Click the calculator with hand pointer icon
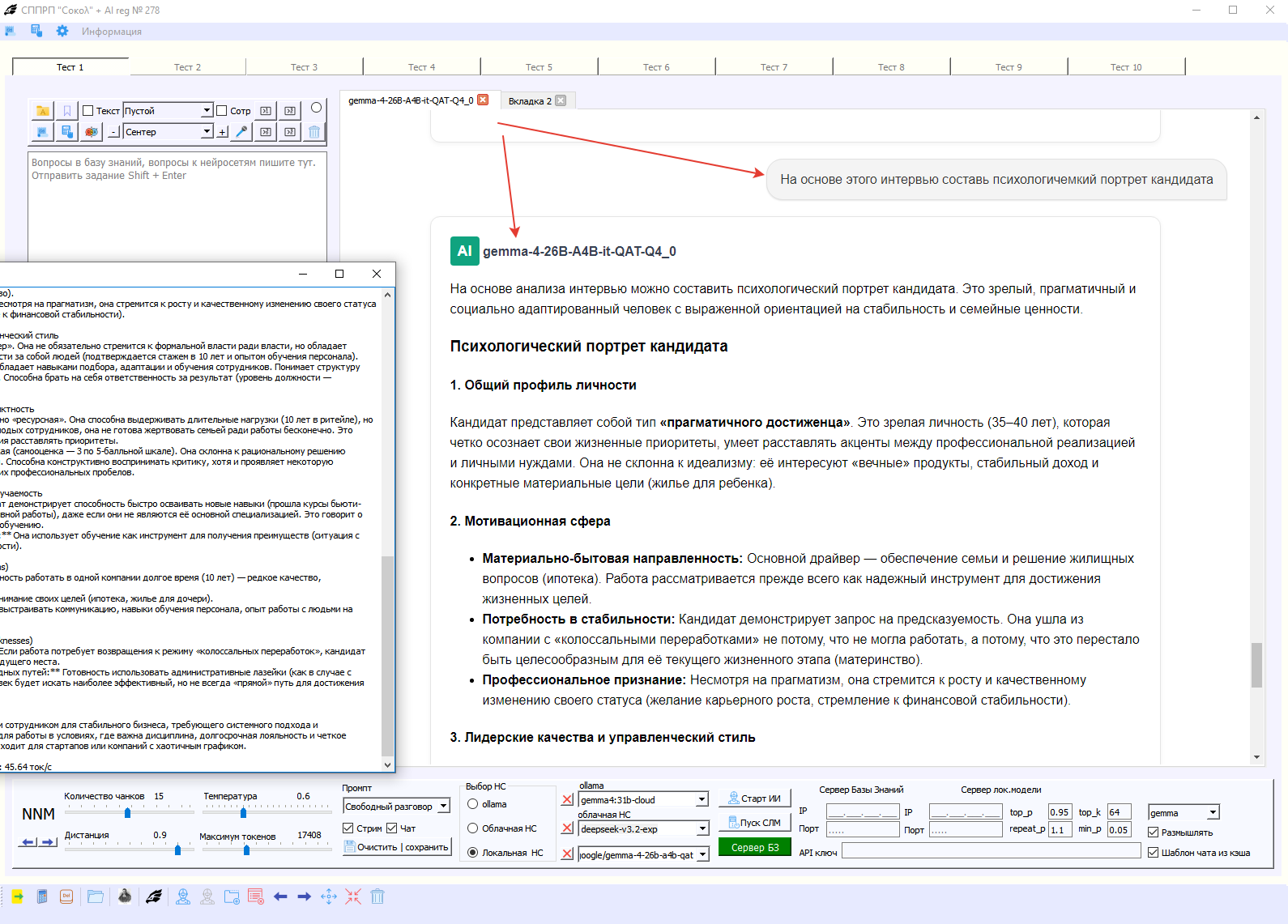1288x924 pixels. pyautogui.click(x=67, y=131)
